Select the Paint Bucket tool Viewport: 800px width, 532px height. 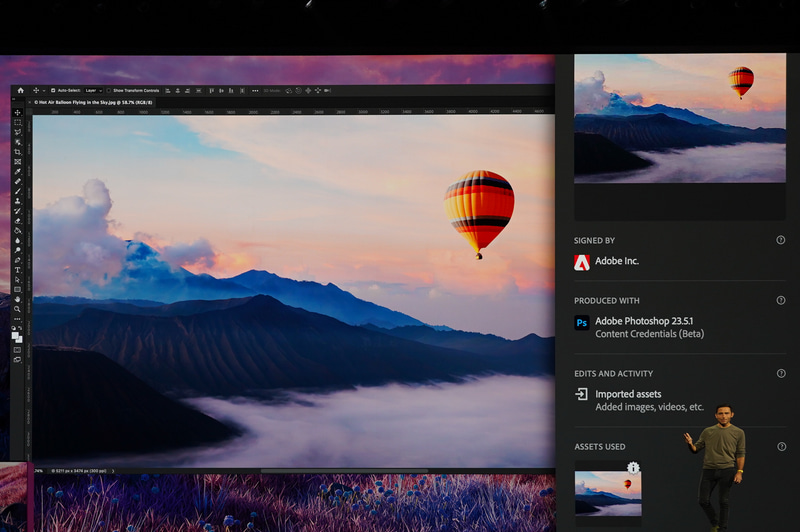pyautogui.click(x=17, y=231)
